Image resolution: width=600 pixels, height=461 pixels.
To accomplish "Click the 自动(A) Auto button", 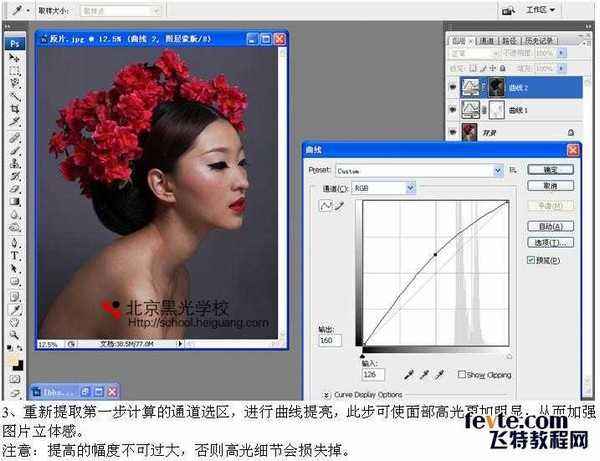I will (x=551, y=226).
